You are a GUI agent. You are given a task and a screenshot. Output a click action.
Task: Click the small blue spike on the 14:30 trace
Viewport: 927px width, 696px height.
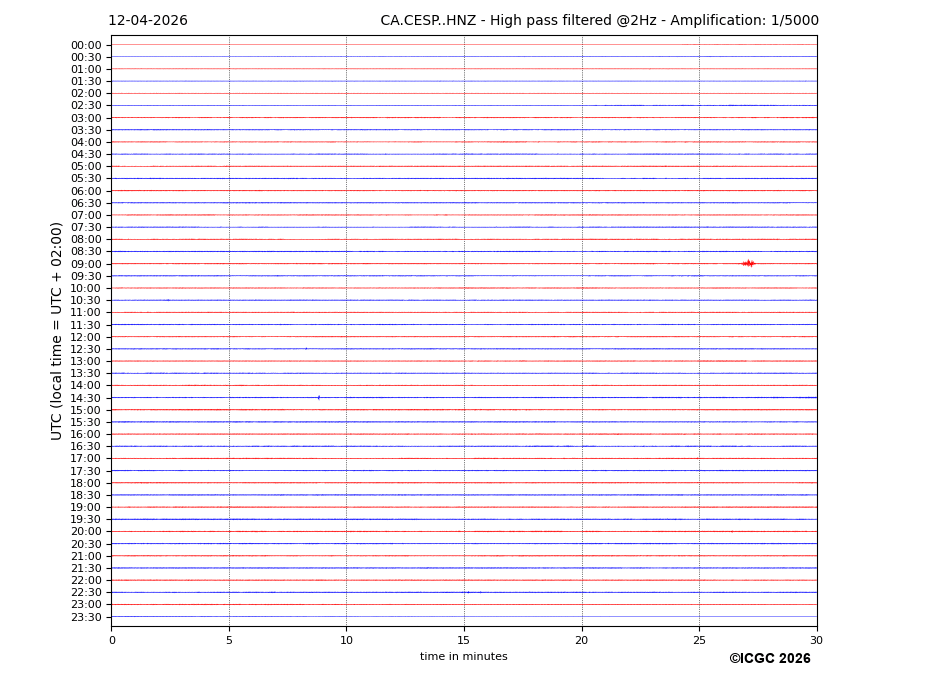click(319, 397)
